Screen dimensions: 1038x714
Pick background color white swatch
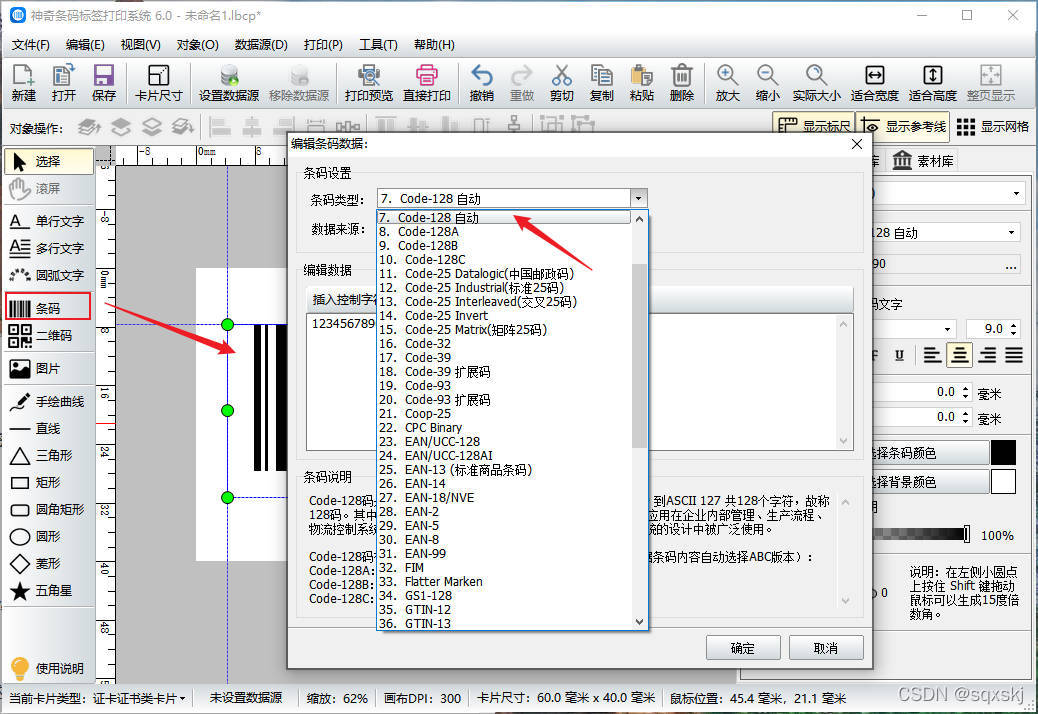(x=1003, y=482)
